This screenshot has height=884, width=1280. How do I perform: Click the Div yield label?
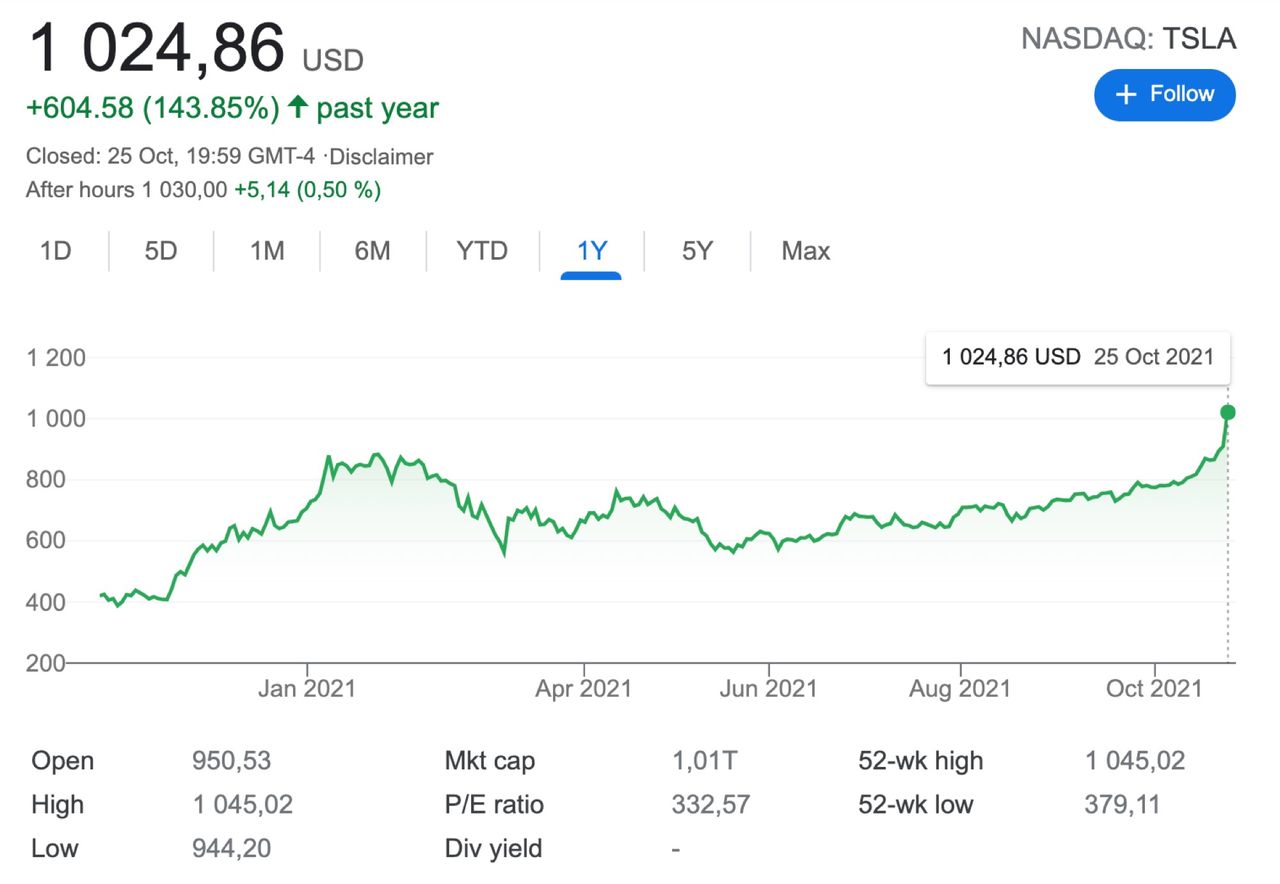pyautogui.click(x=493, y=849)
